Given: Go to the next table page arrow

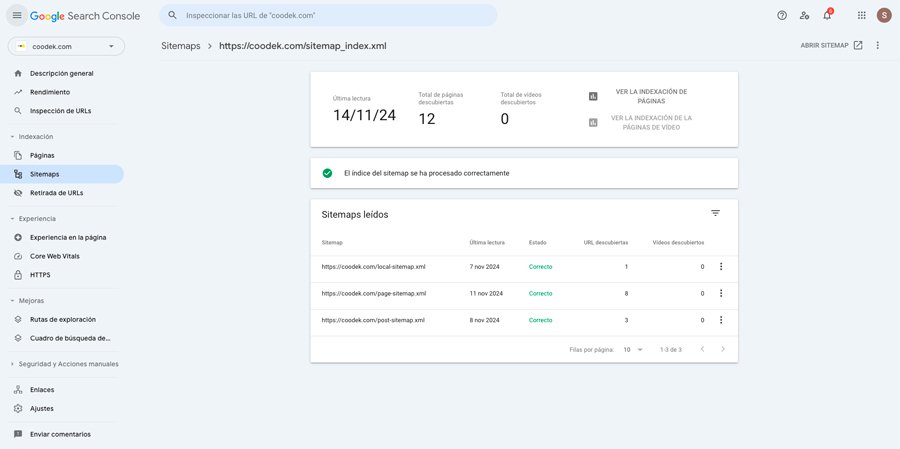Looking at the screenshot, I should 723,349.
